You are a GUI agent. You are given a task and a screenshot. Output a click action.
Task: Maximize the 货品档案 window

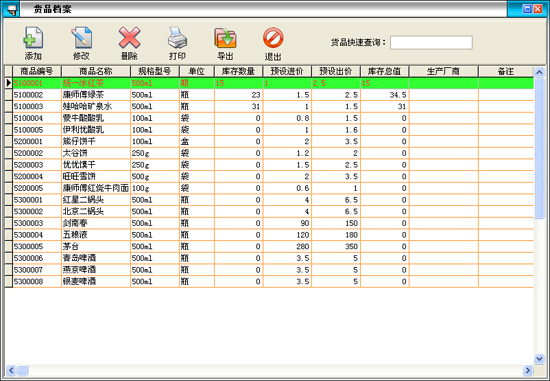point(527,9)
